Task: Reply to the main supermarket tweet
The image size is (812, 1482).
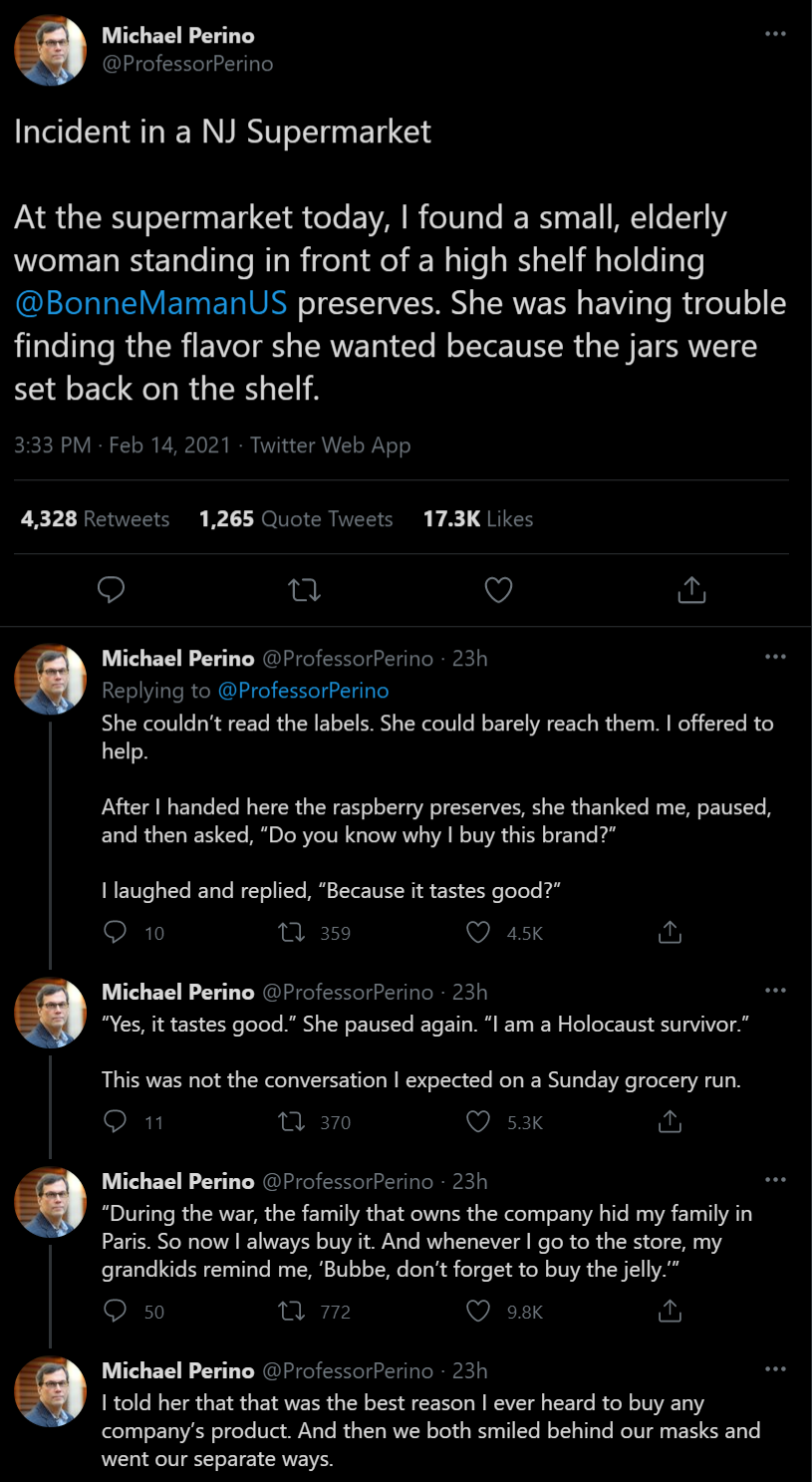Action: click(112, 590)
